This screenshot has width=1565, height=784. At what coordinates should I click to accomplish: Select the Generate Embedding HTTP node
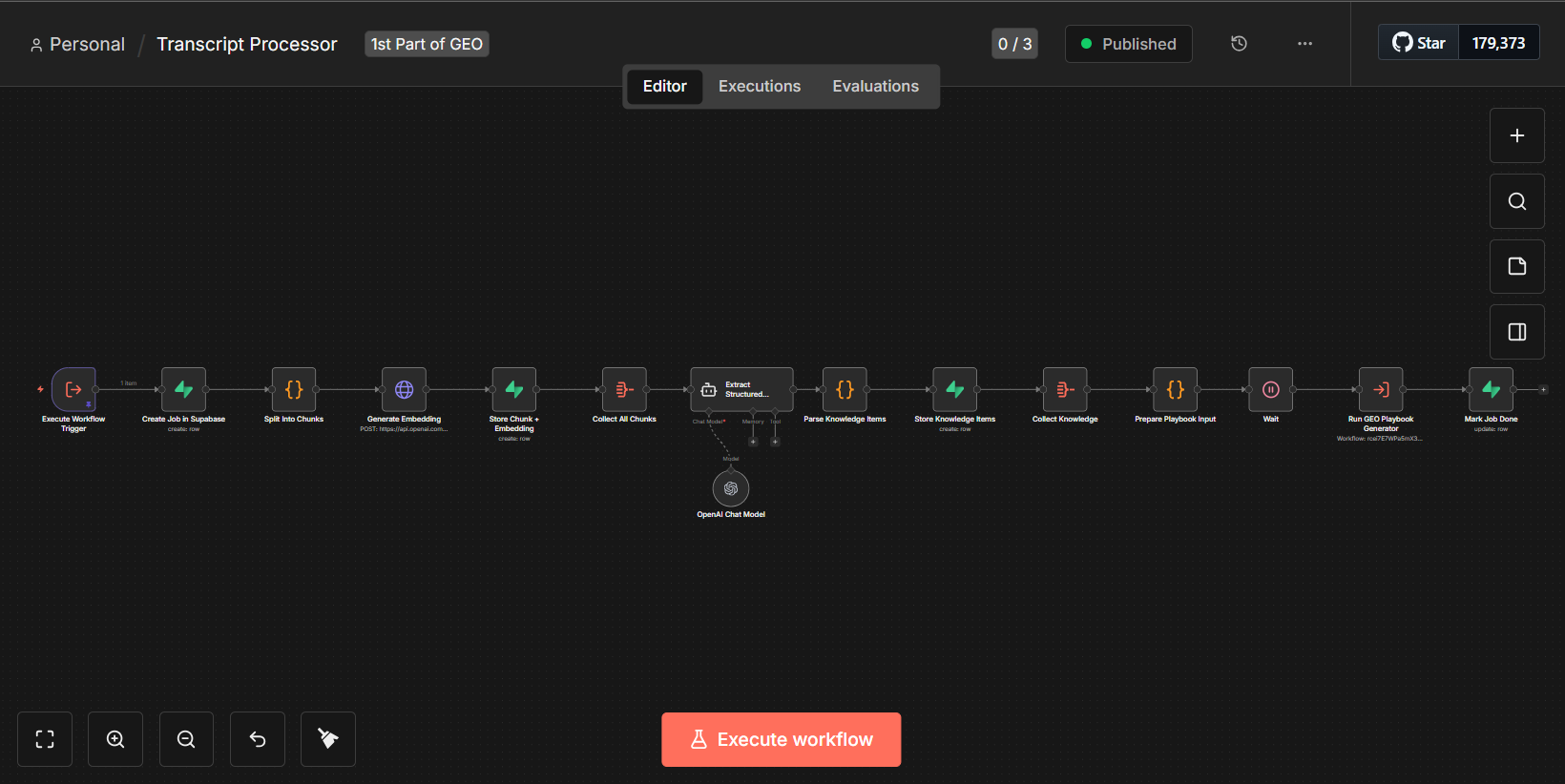[x=404, y=389]
